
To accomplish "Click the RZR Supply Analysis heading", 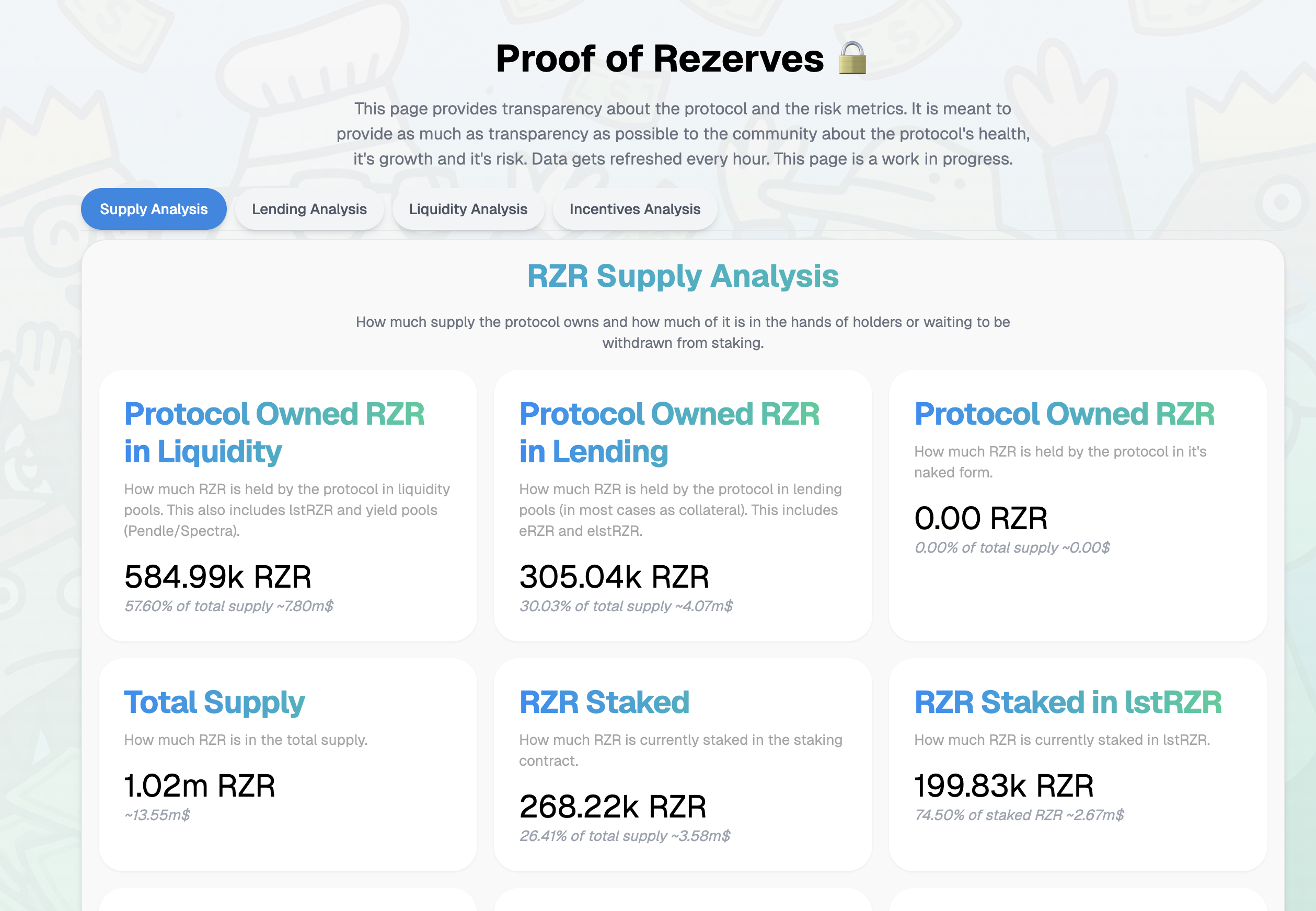I will click(682, 276).
